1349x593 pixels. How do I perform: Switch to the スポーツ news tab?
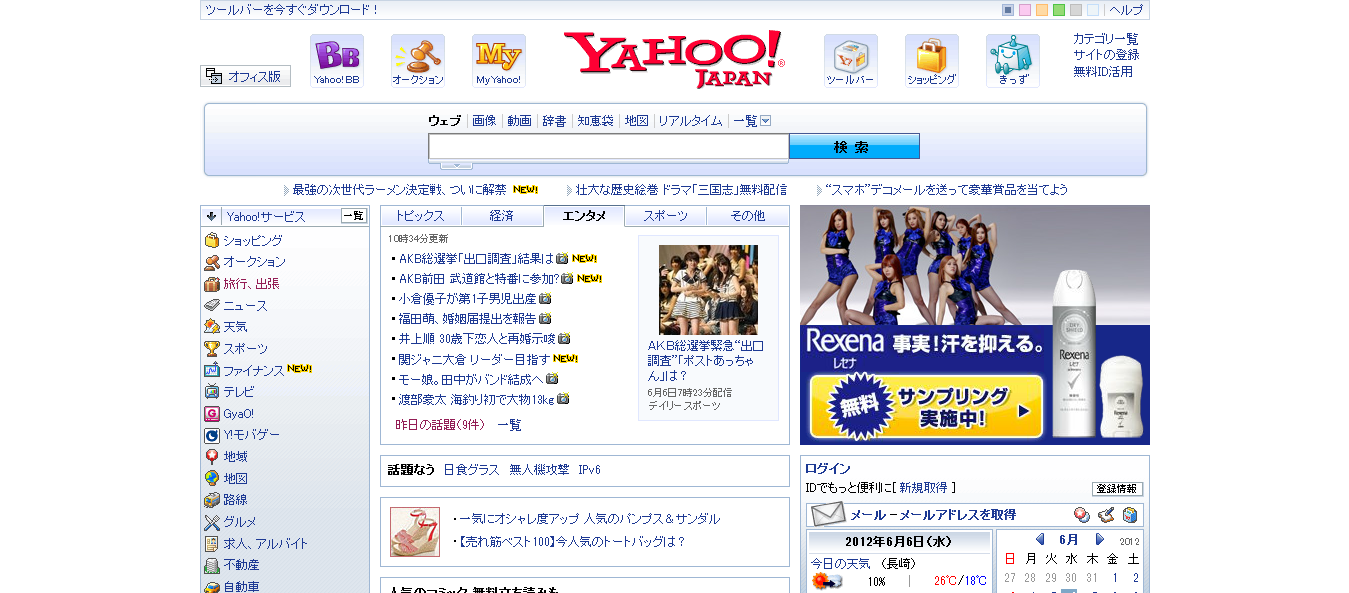click(x=666, y=216)
